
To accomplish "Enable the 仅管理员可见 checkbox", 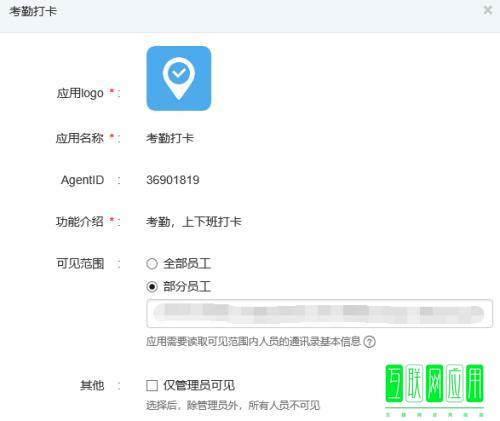I will (x=152, y=385).
